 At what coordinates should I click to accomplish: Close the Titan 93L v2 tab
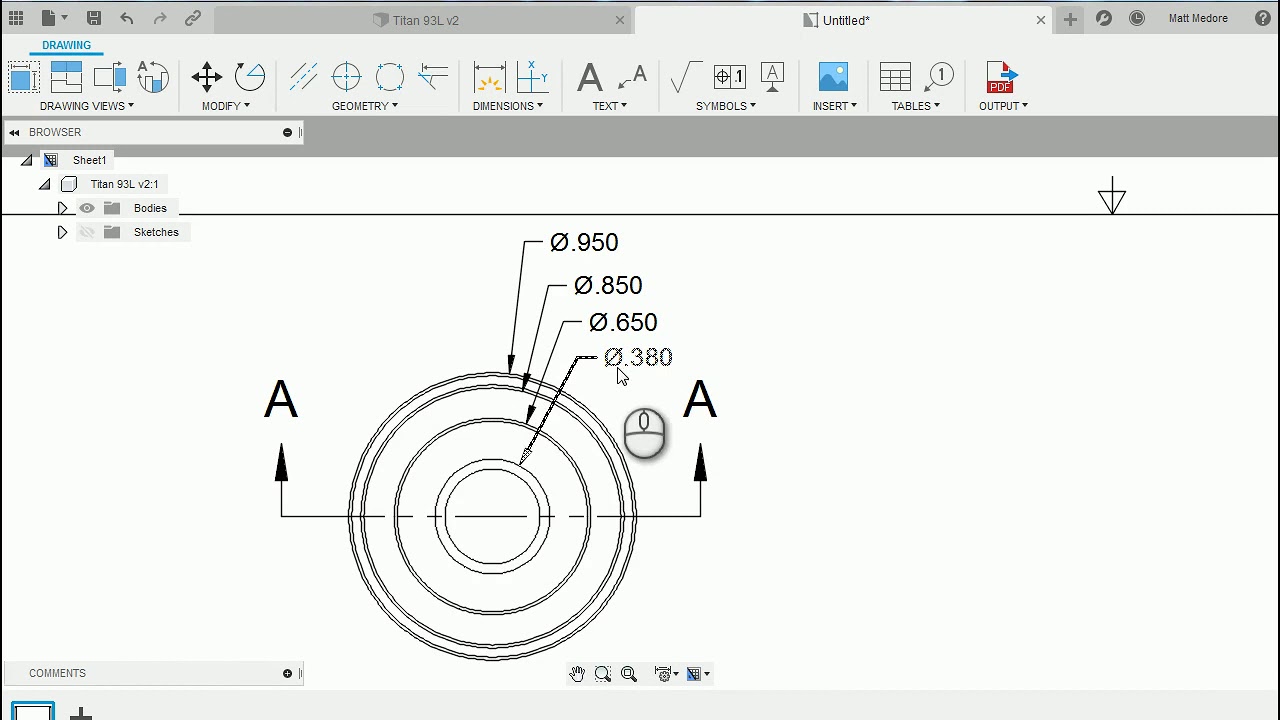[620, 20]
